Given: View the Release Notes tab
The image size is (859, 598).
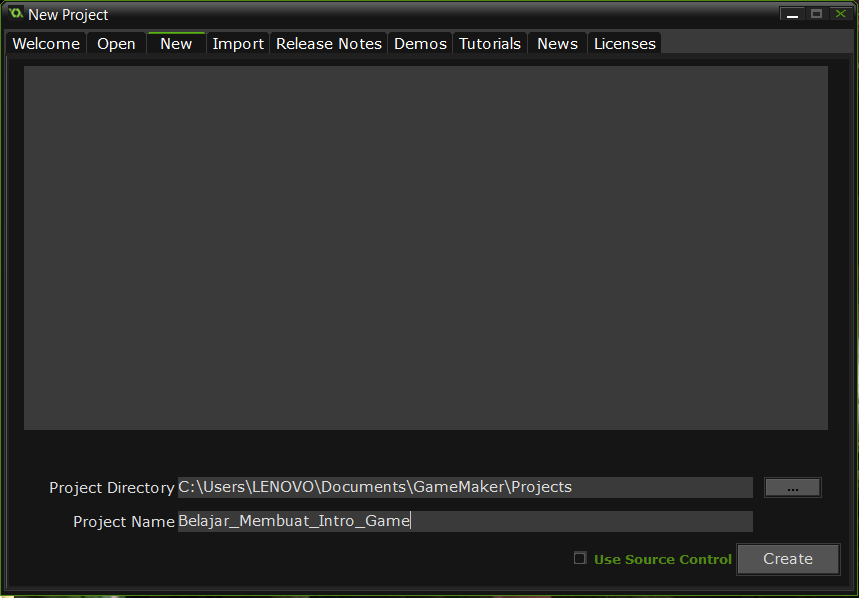Looking at the screenshot, I should [329, 43].
